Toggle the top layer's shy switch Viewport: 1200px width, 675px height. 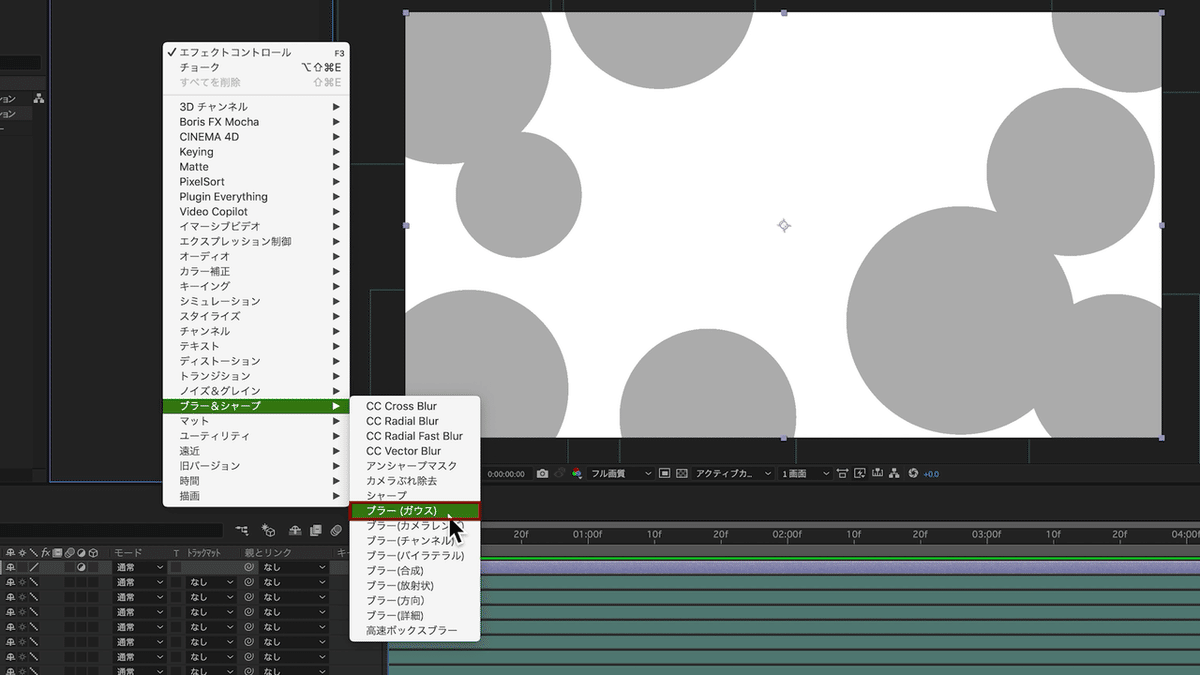point(11,567)
